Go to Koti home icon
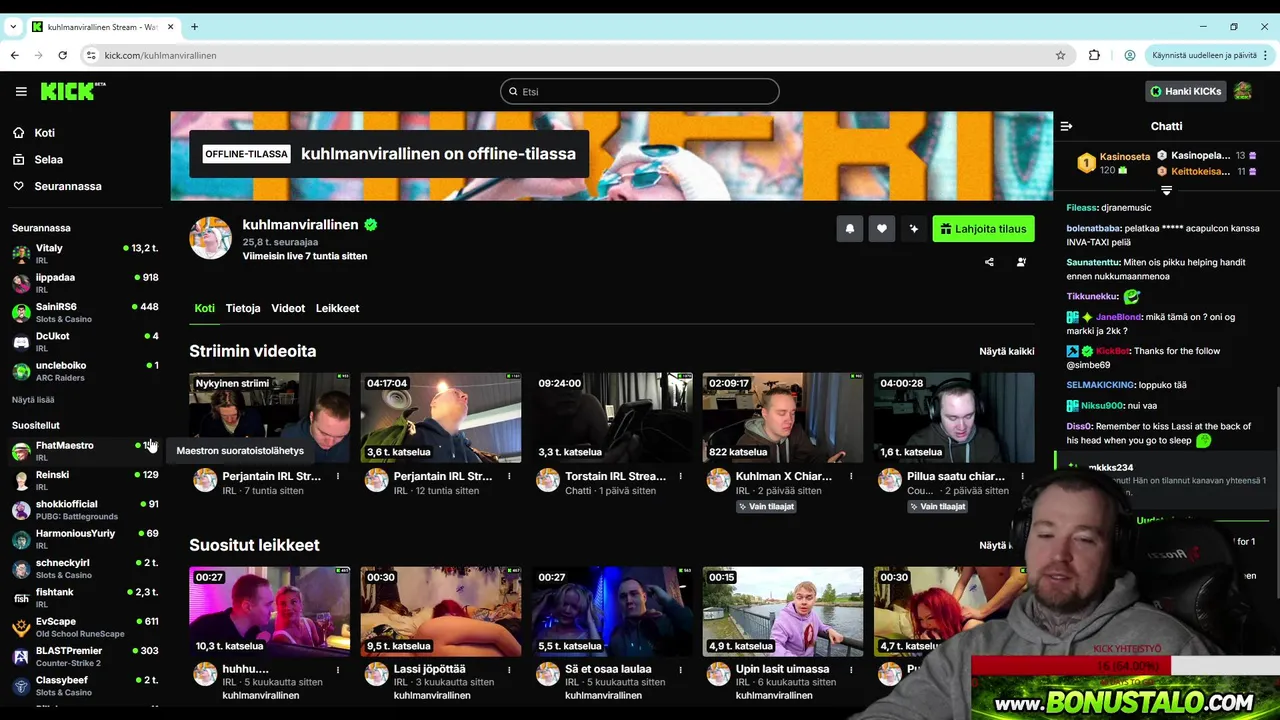This screenshot has height=720, width=1280. (x=18, y=133)
